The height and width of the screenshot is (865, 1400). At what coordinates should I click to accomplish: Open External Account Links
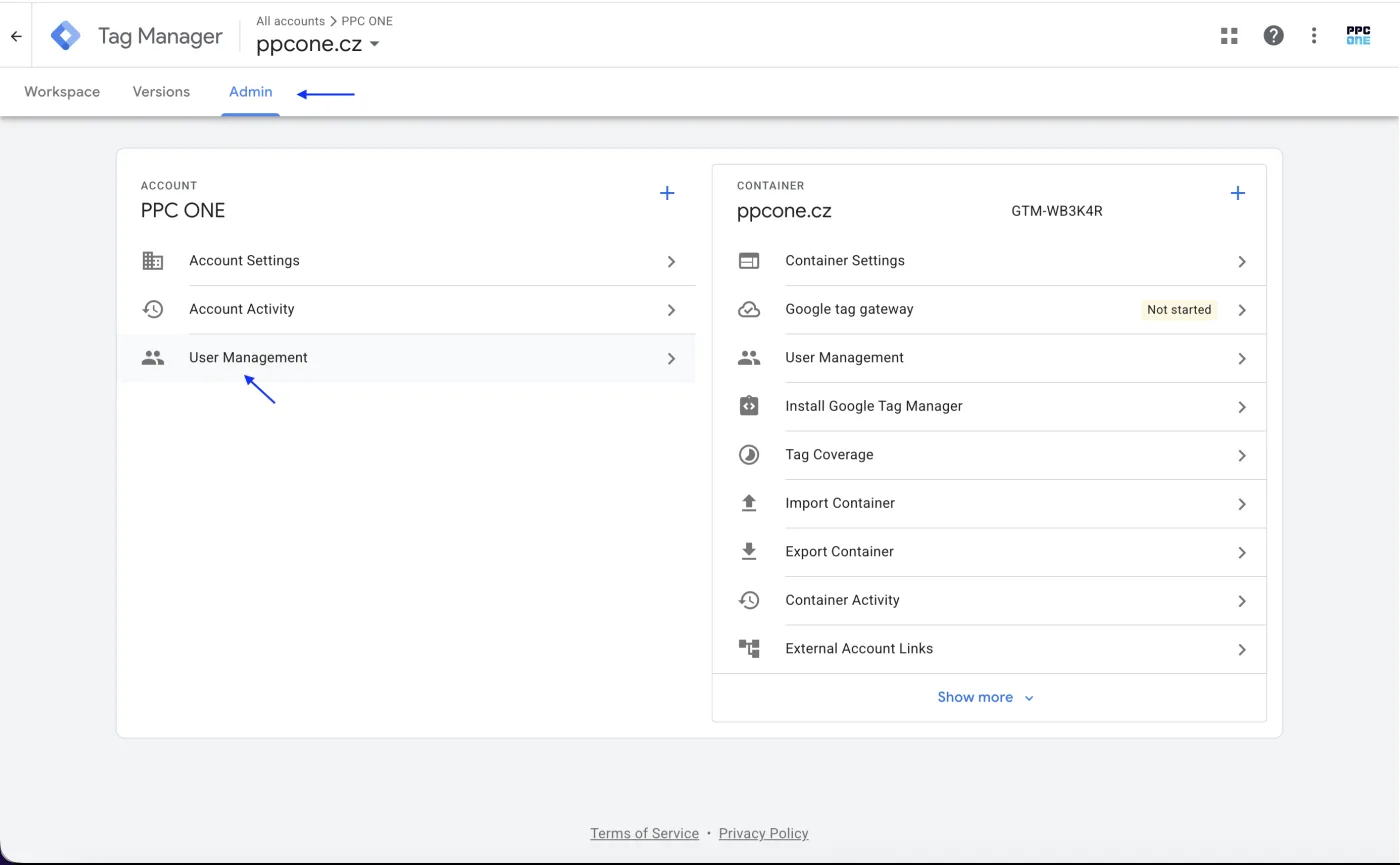coord(990,648)
